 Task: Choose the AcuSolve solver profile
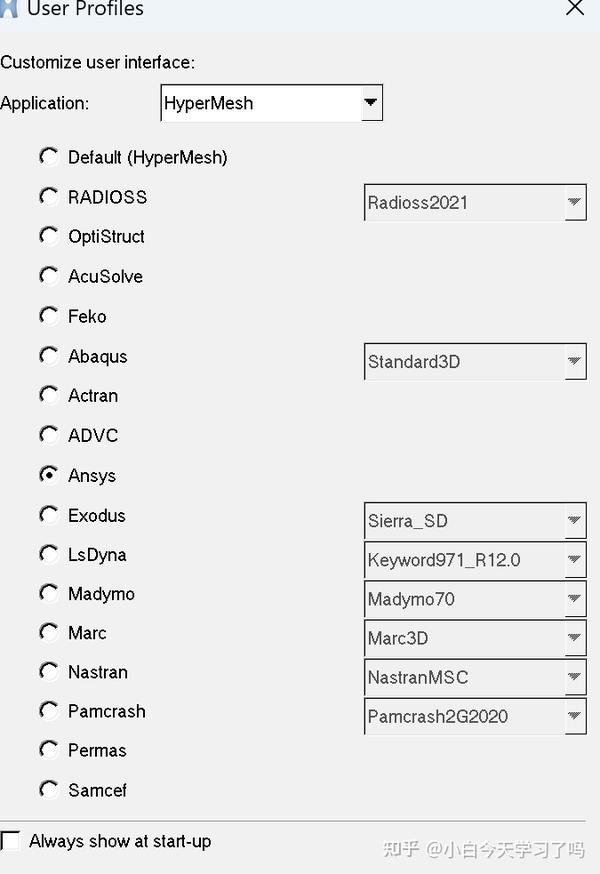(x=49, y=276)
